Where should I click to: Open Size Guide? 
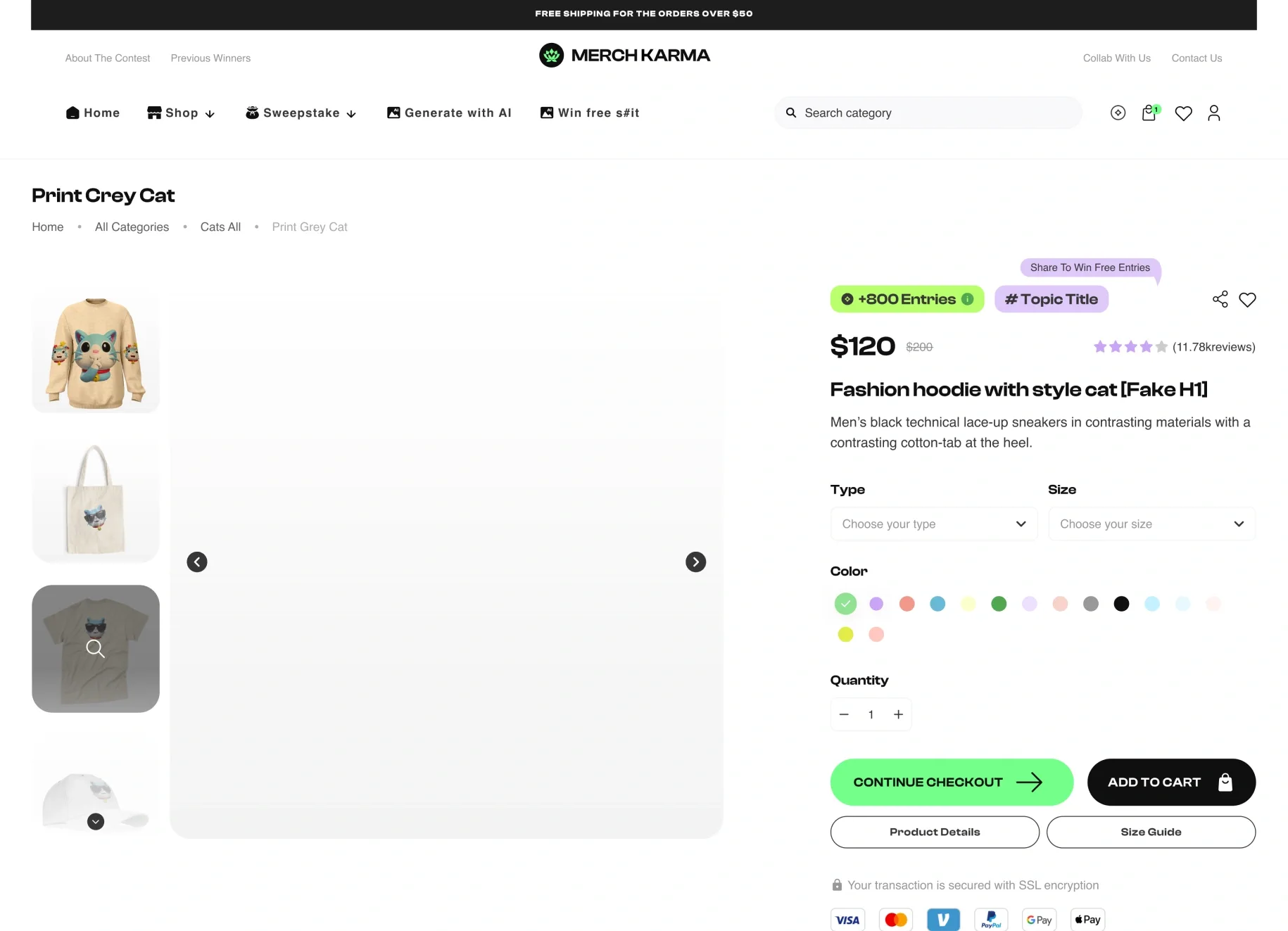coord(1151,832)
